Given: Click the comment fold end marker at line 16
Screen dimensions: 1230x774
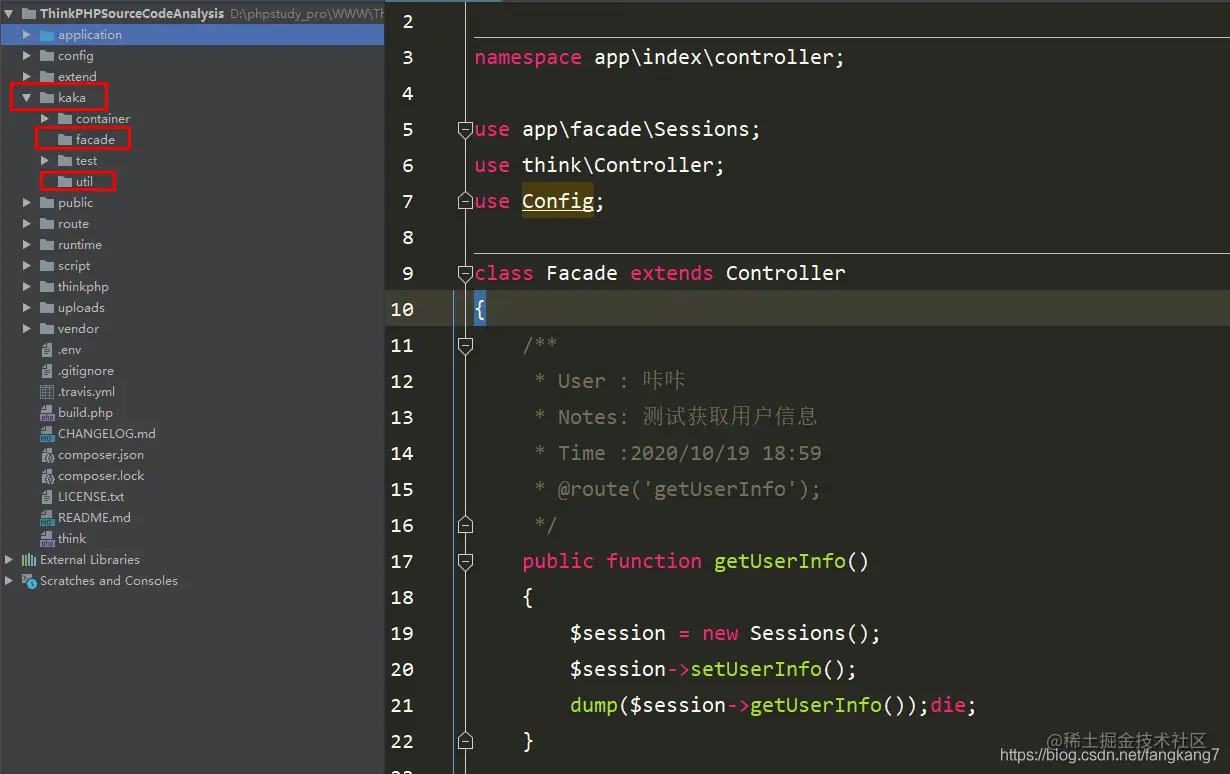Looking at the screenshot, I should pos(465,525).
